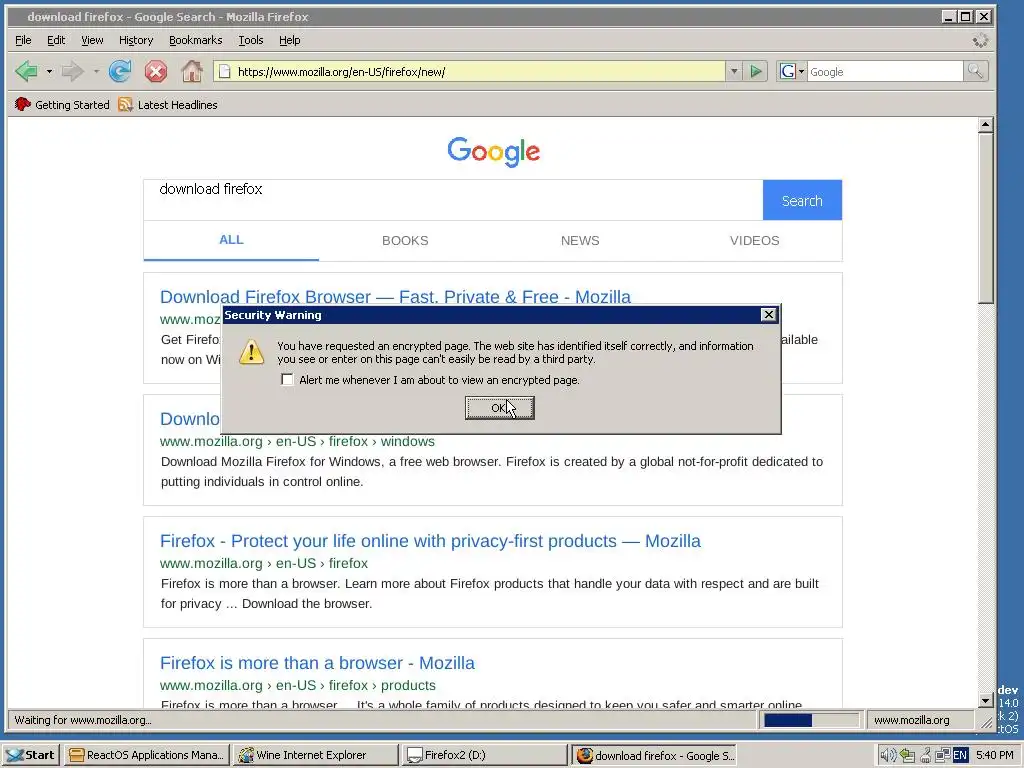Click the EN language indicator

click(960, 756)
